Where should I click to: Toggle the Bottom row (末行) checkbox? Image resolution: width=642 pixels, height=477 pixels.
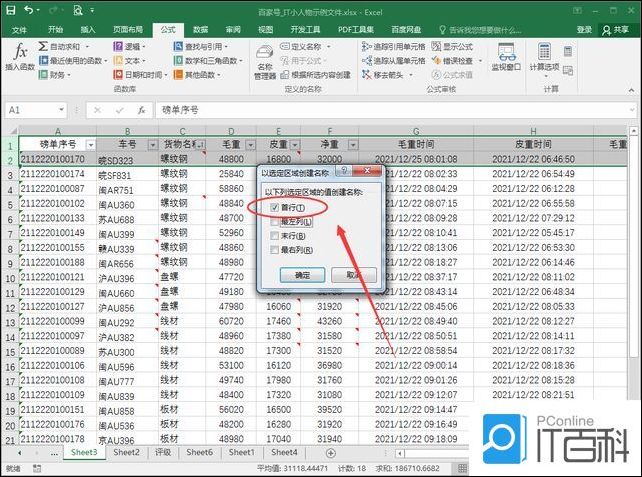274,236
